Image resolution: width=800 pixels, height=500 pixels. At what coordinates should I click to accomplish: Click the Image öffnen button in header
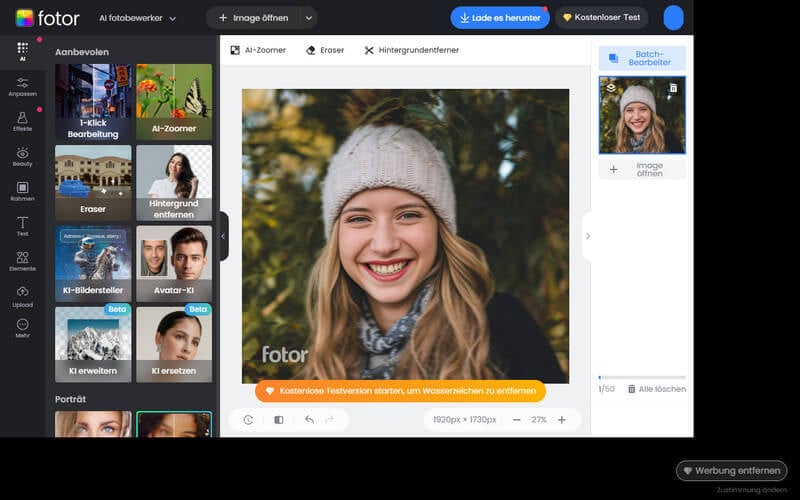tap(254, 18)
